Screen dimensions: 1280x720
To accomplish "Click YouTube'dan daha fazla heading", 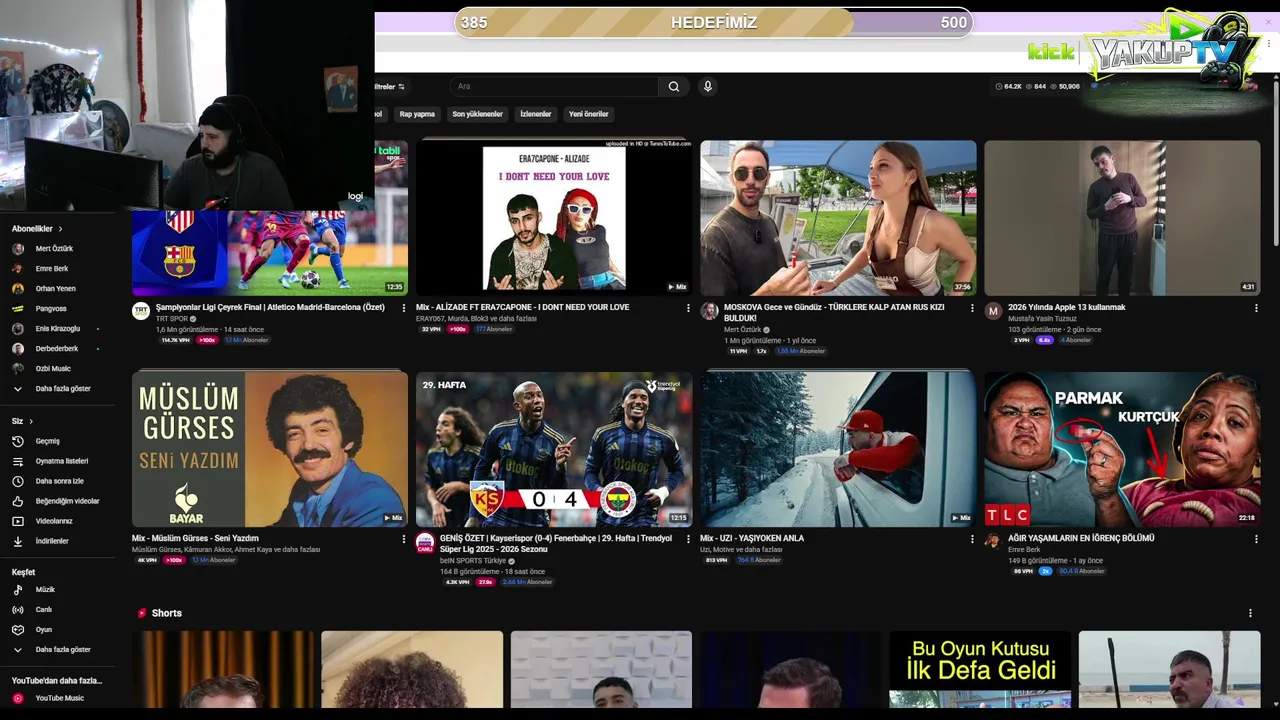I will click(x=57, y=681).
